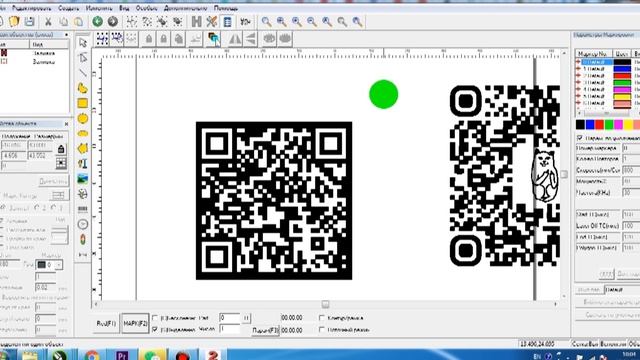This screenshot has width=640, height=360.
Task: Click the Red(F1) button
Action: tap(106, 323)
